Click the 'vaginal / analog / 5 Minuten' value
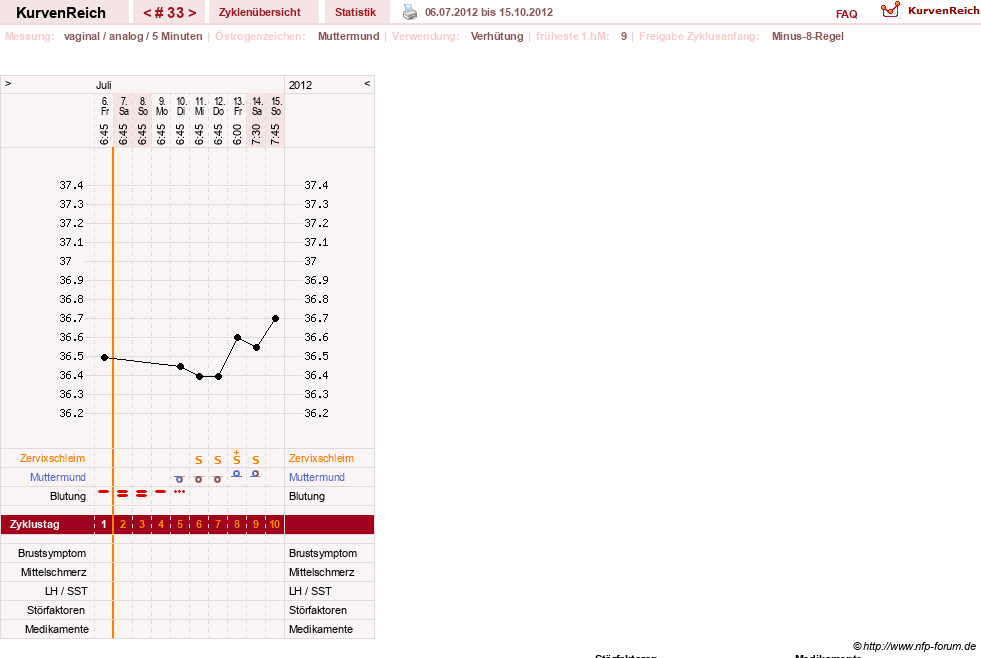 pyautogui.click(x=133, y=36)
